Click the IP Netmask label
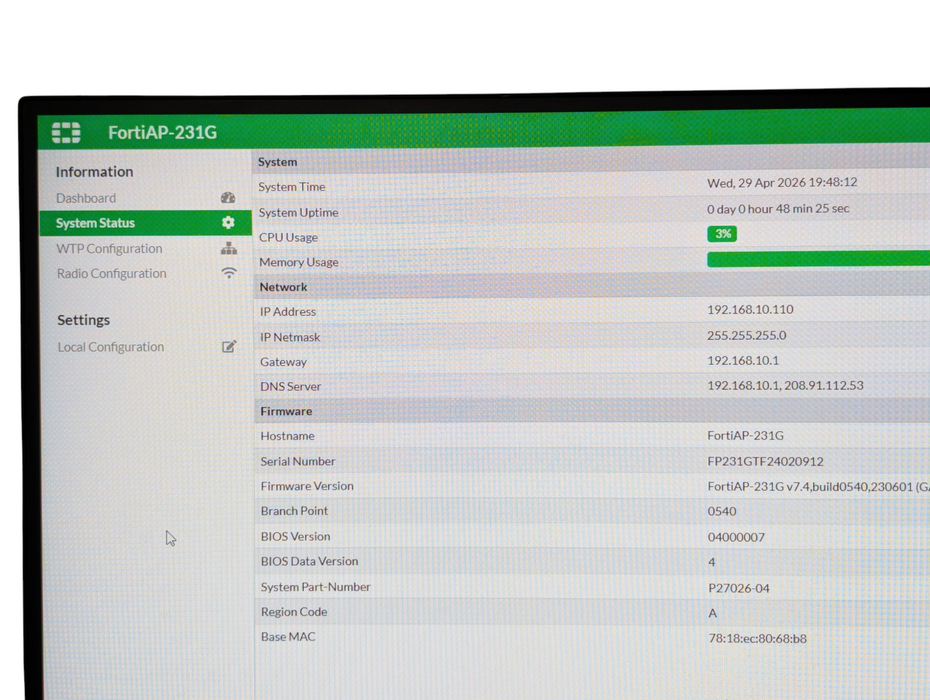This screenshot has height=700, width=930. 290,337
